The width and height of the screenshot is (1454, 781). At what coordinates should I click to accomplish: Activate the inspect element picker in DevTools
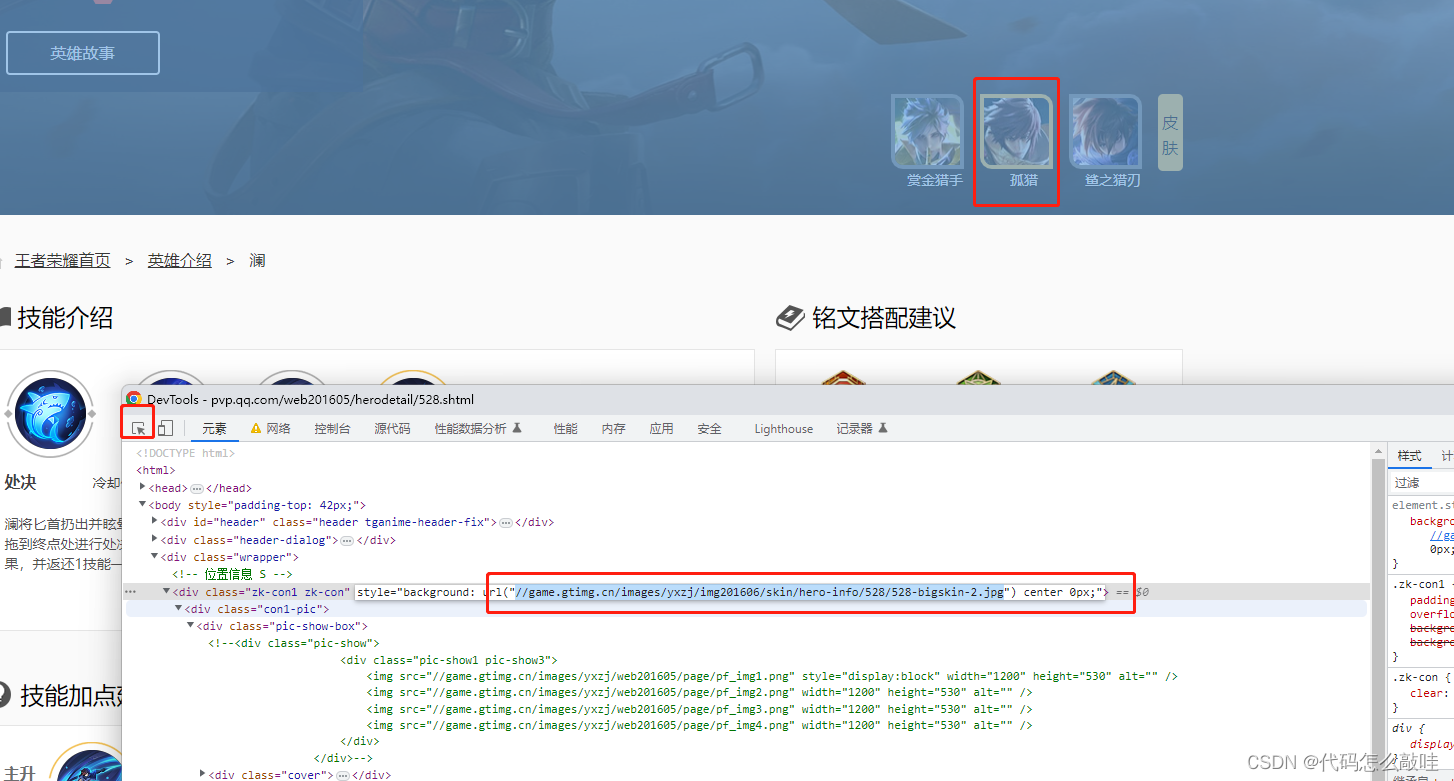(139, 428)
